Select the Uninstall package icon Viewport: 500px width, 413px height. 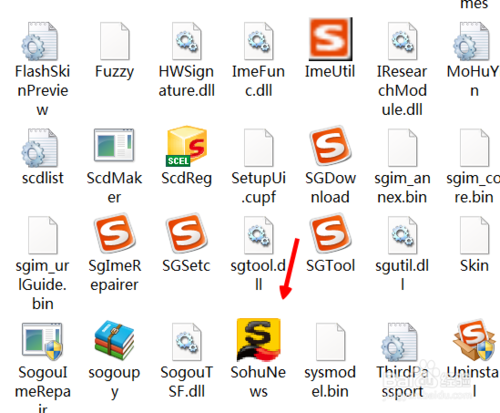point(474,340)
